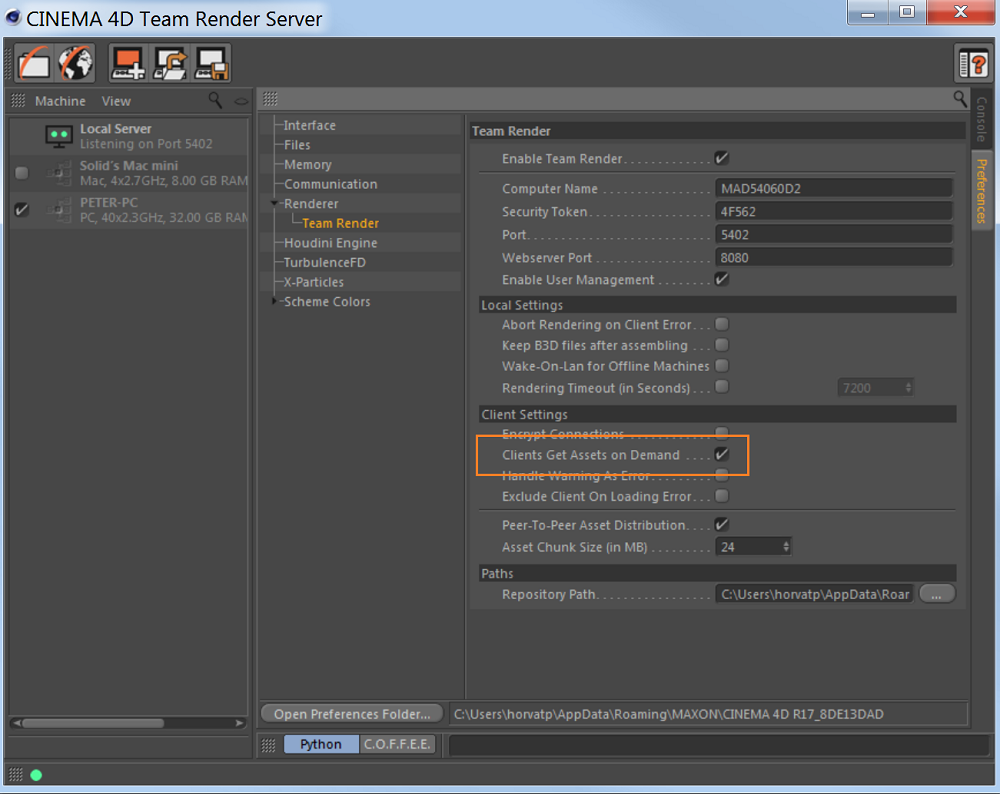This screenshot has height=794, width=1000.
Task: Enable the Solid's Mac mini checkbox
Action: [x=22, y=173]
